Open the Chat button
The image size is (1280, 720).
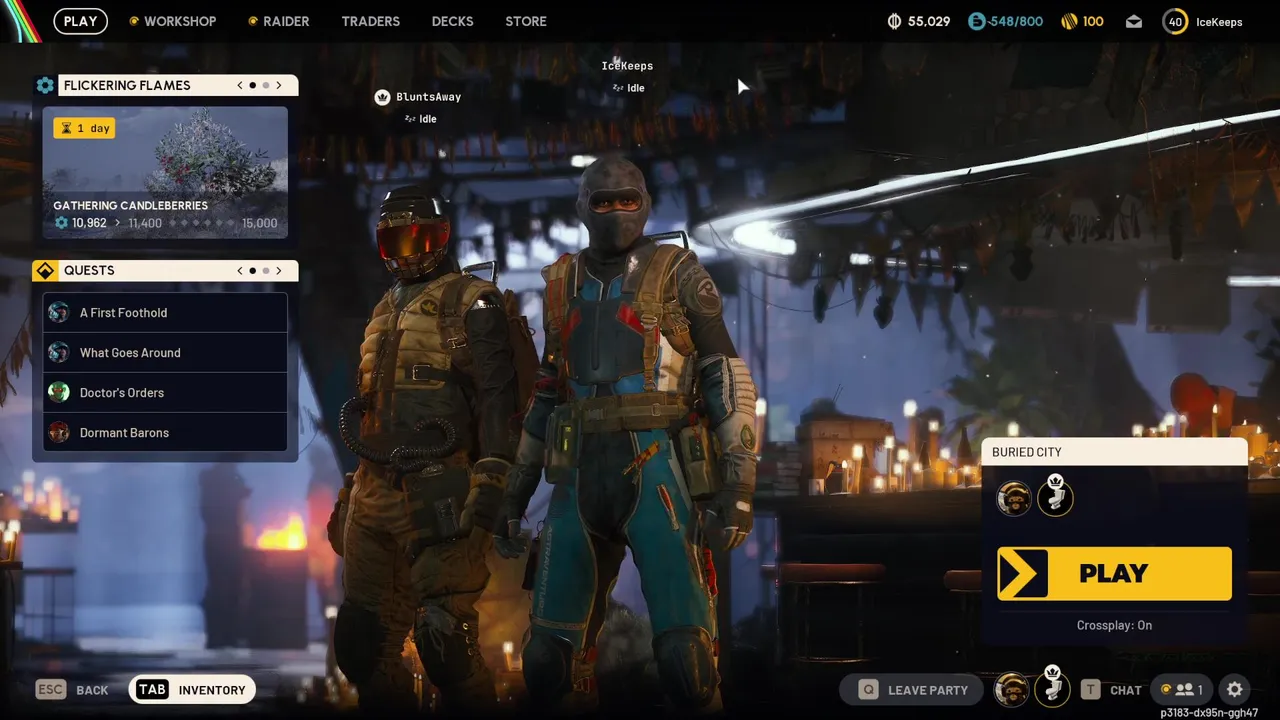click(x=1110, y=689)
